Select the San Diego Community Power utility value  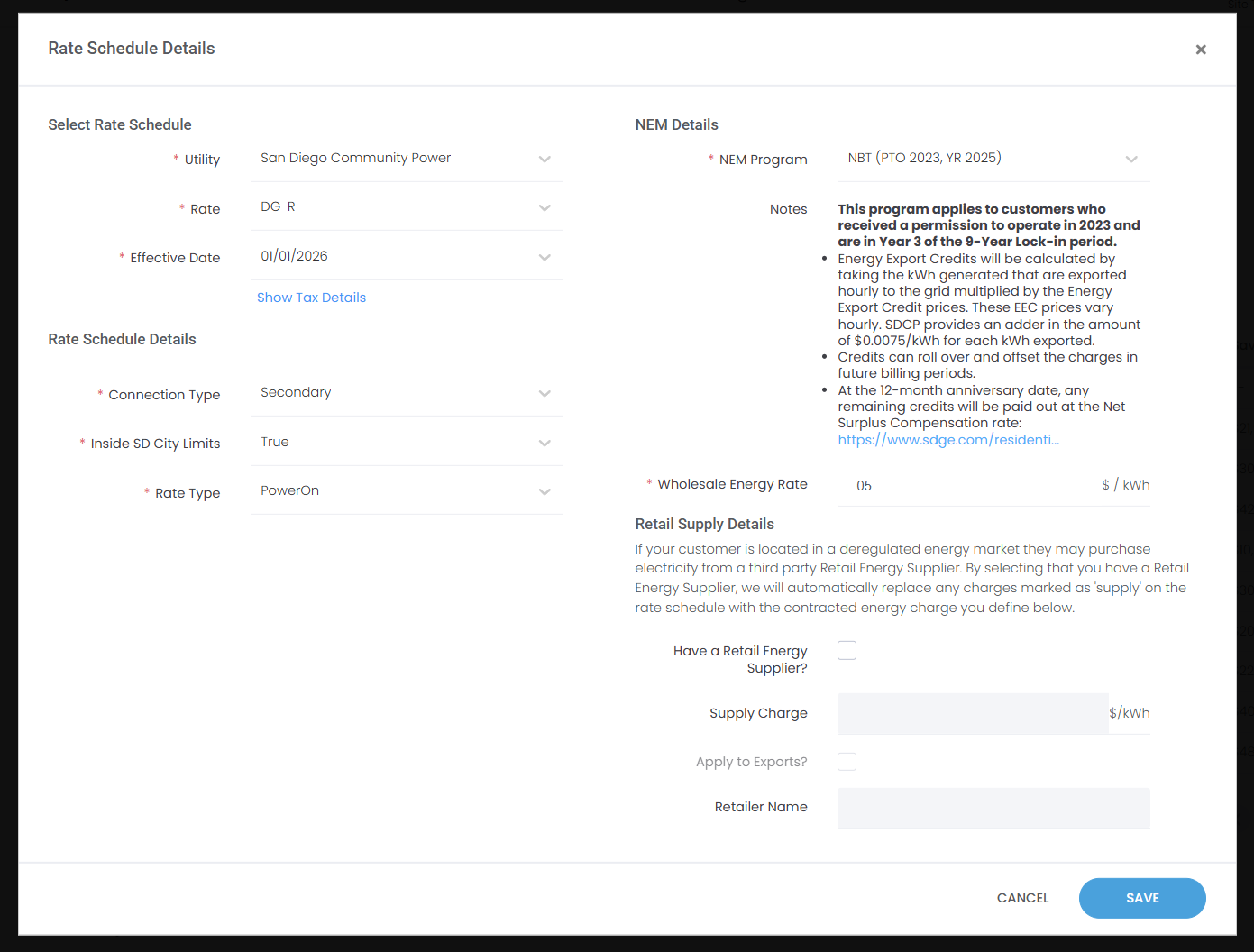355,158
